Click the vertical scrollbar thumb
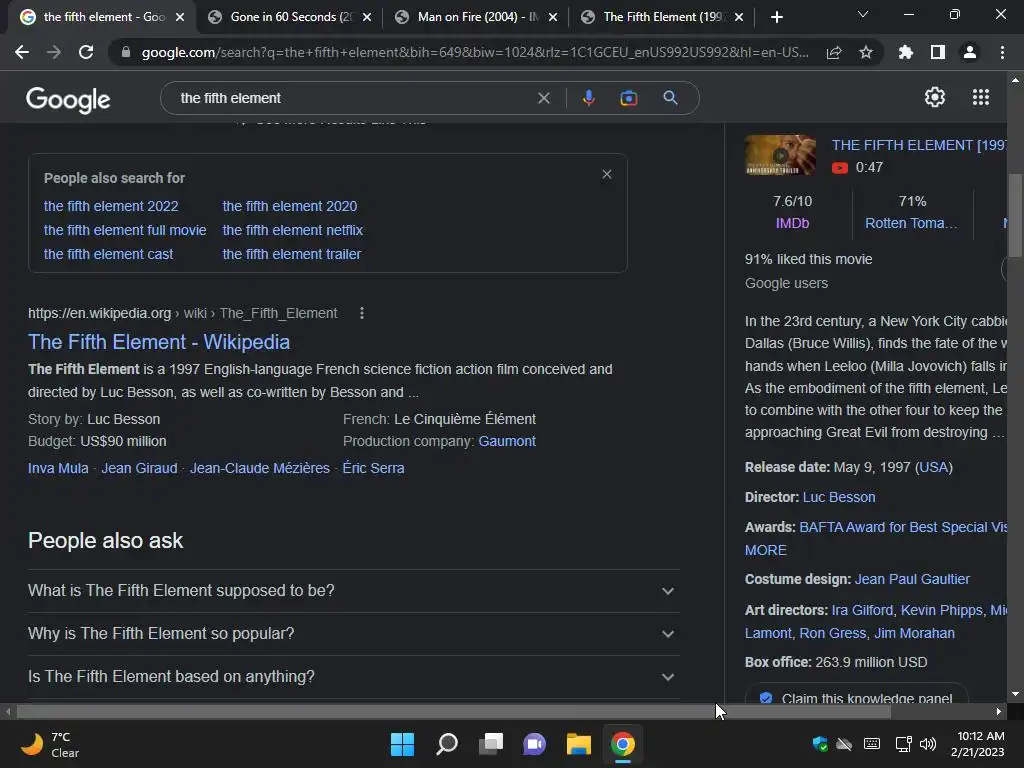Viewport: 1024px width, 768px height. coord(1015,215)
